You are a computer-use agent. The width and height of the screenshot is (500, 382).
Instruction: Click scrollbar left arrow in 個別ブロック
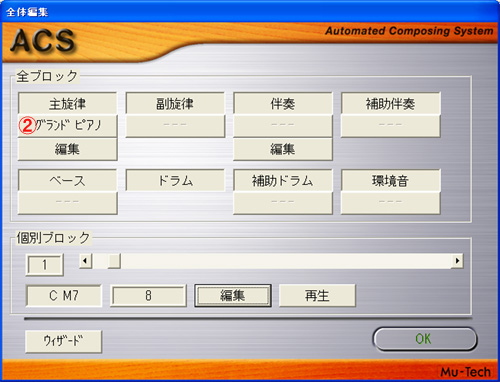85,261
